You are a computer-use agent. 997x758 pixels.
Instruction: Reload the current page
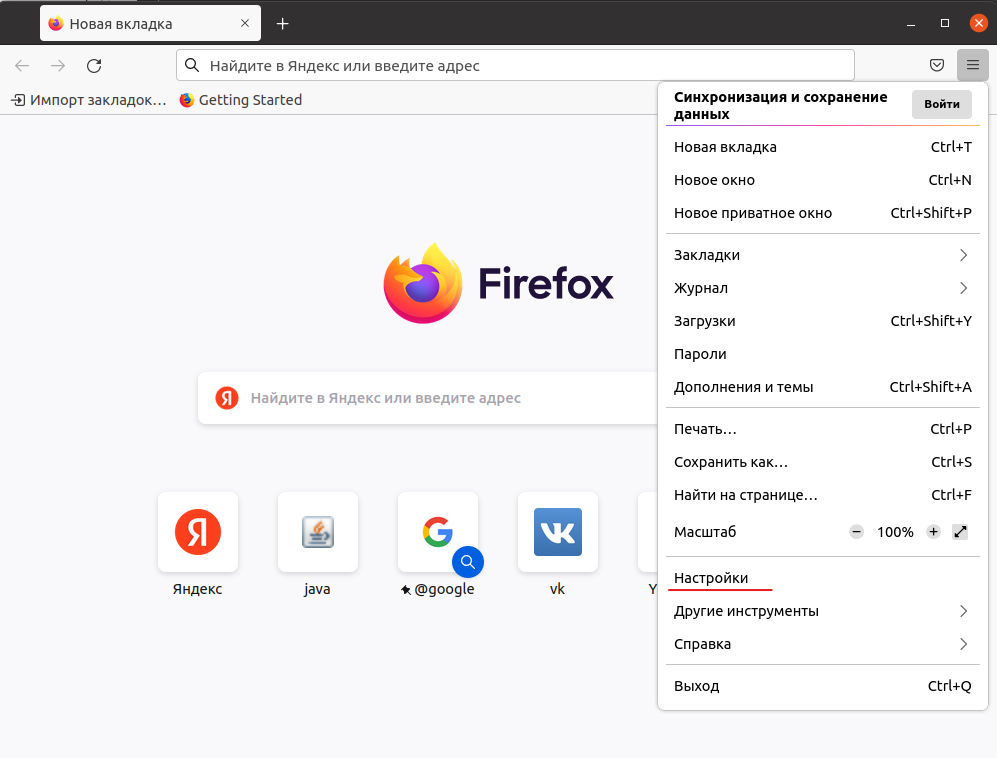coord(94,65)
